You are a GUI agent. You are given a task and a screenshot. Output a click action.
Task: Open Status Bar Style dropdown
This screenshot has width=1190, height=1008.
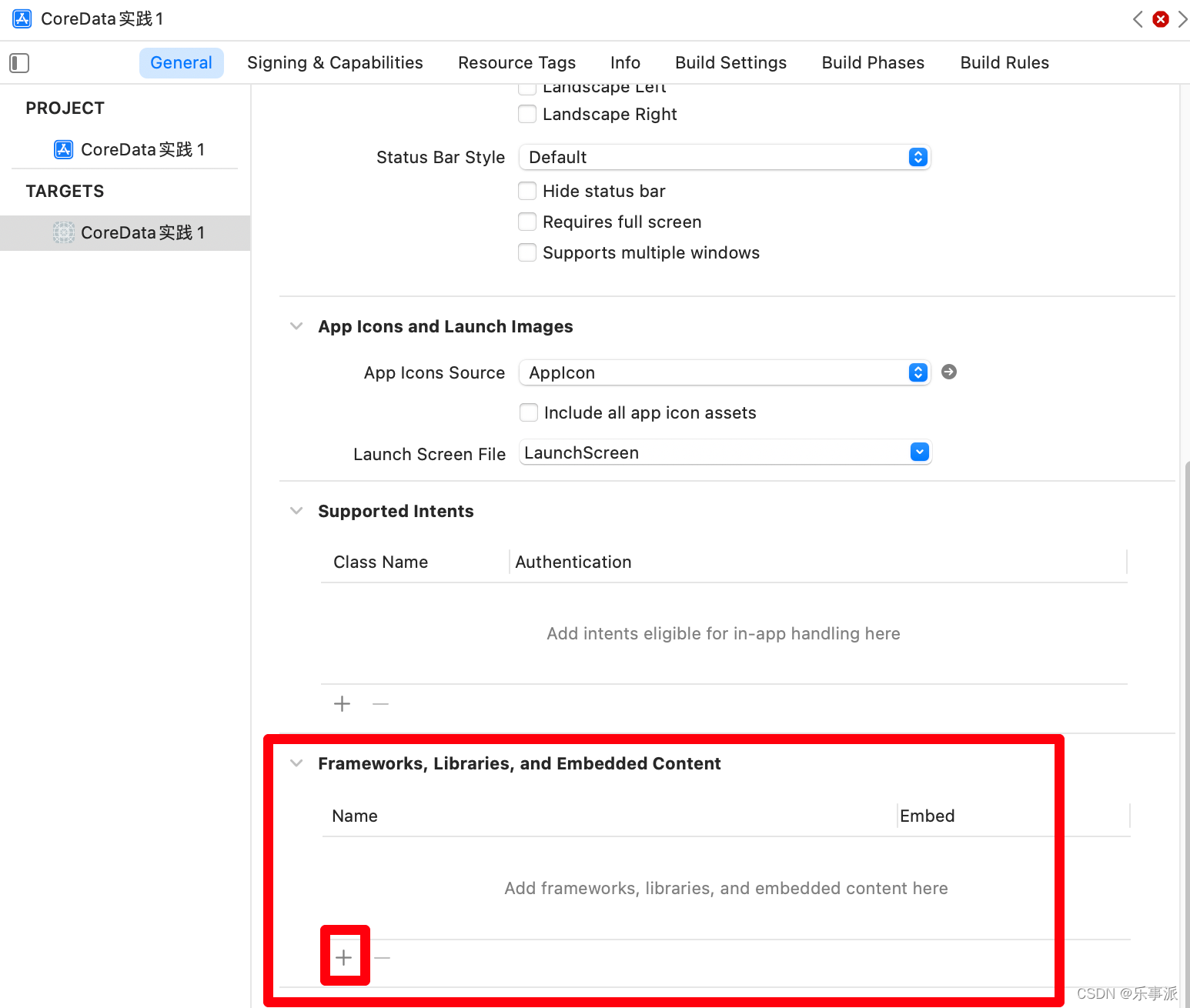[x=724, y=157]
